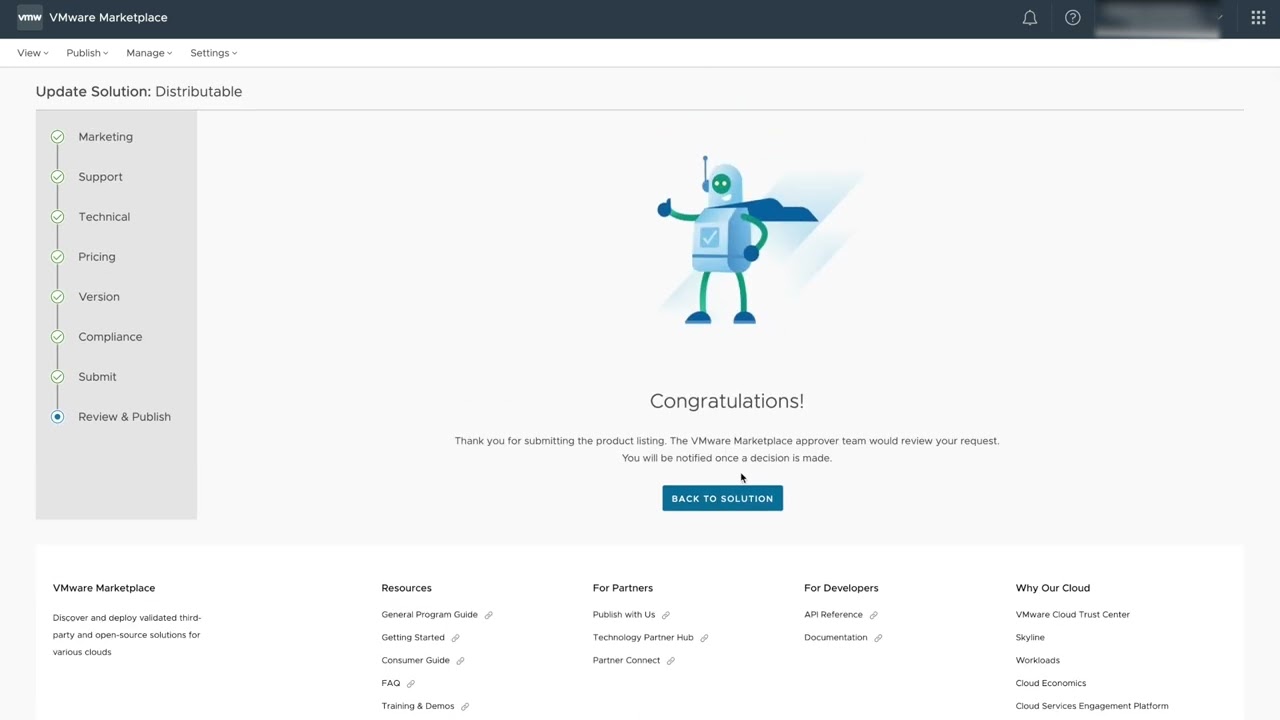Viewport: 1280px width, 720px height.
Task: Open the blurred user account dropdown
Action: [1159, 18]
